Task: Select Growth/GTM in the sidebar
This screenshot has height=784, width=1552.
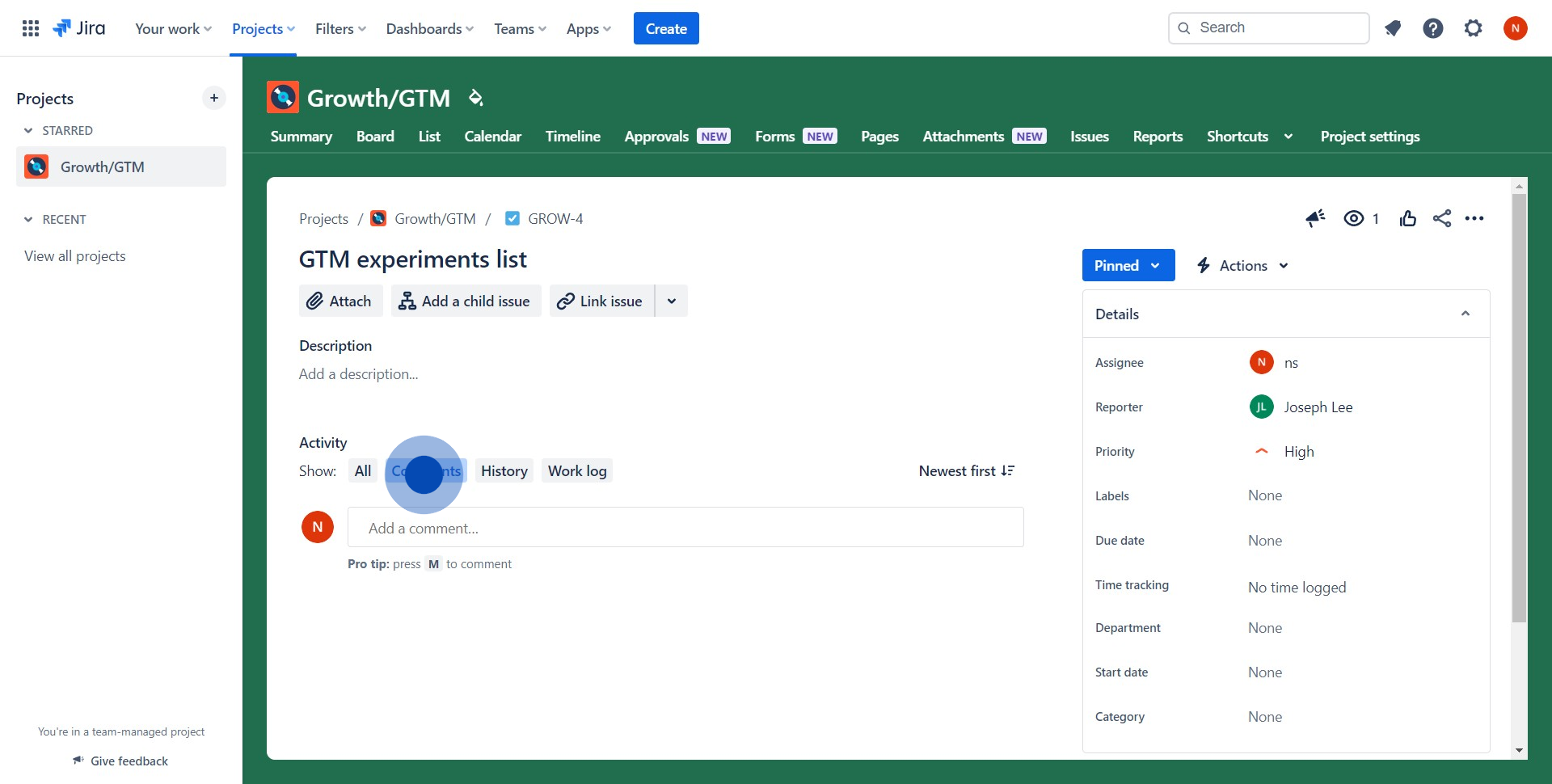Action: tap(121, 166)
